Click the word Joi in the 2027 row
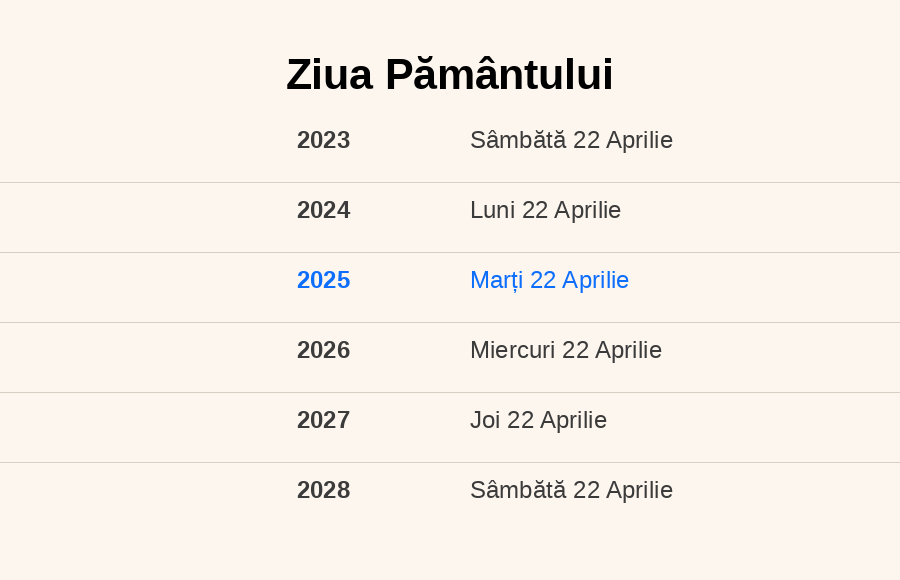 click(x=485, y=420)
